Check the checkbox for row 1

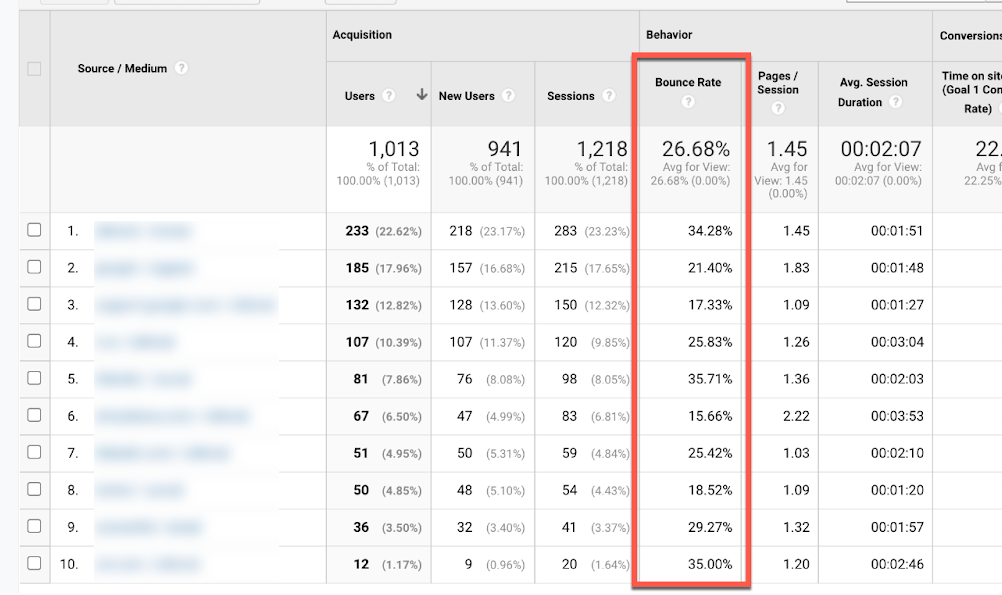pos(35,229)
